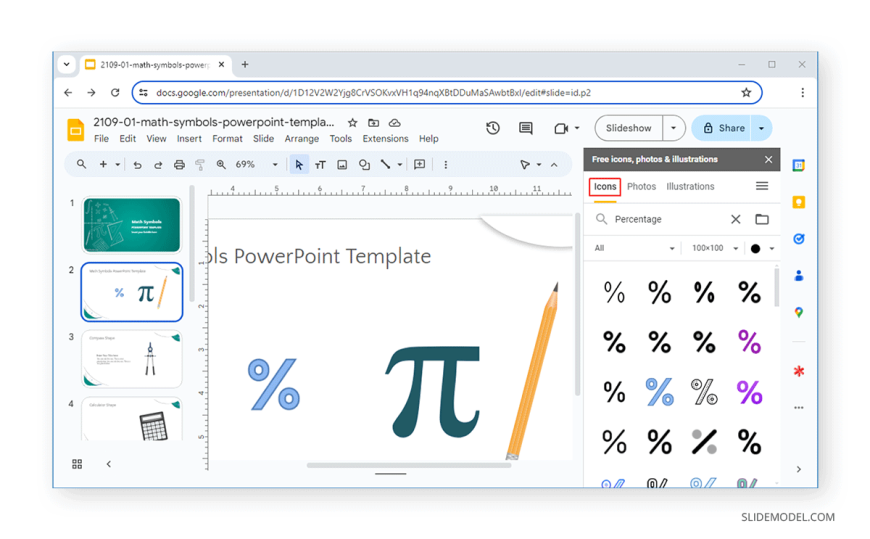Close the Free icons side panel
Screen dimensions: 870x539
tap(768, 159)
